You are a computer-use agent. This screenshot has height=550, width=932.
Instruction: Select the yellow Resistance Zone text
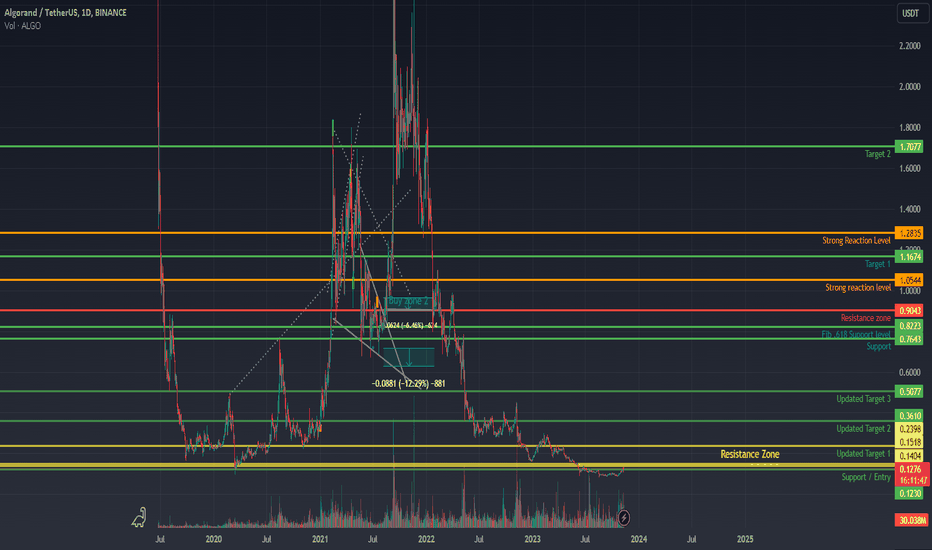(750, 454)
